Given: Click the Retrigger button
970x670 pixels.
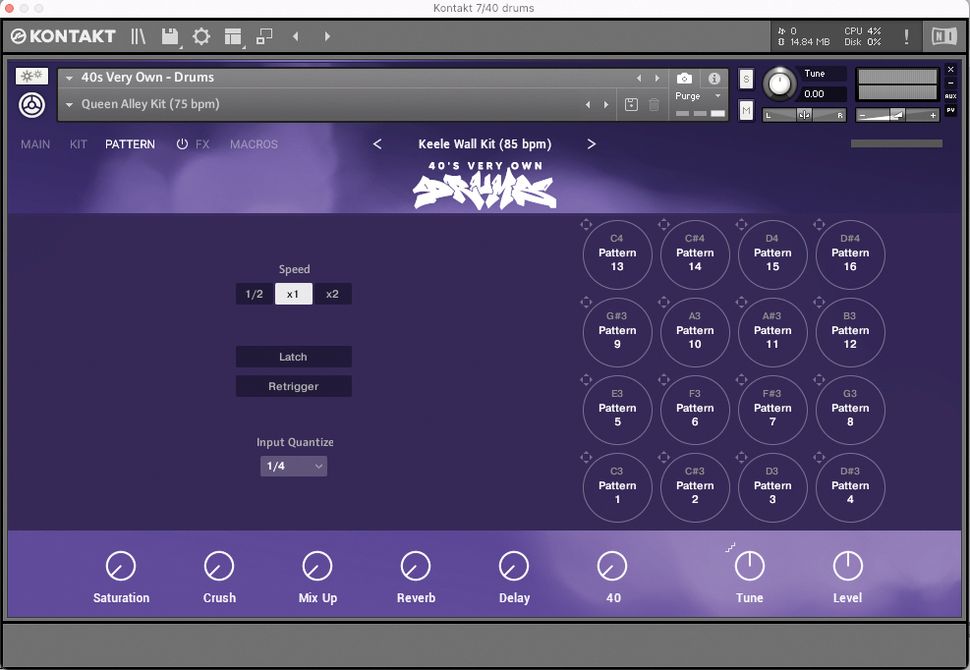Looking at the screenshot, I should (x=293, y=386).
